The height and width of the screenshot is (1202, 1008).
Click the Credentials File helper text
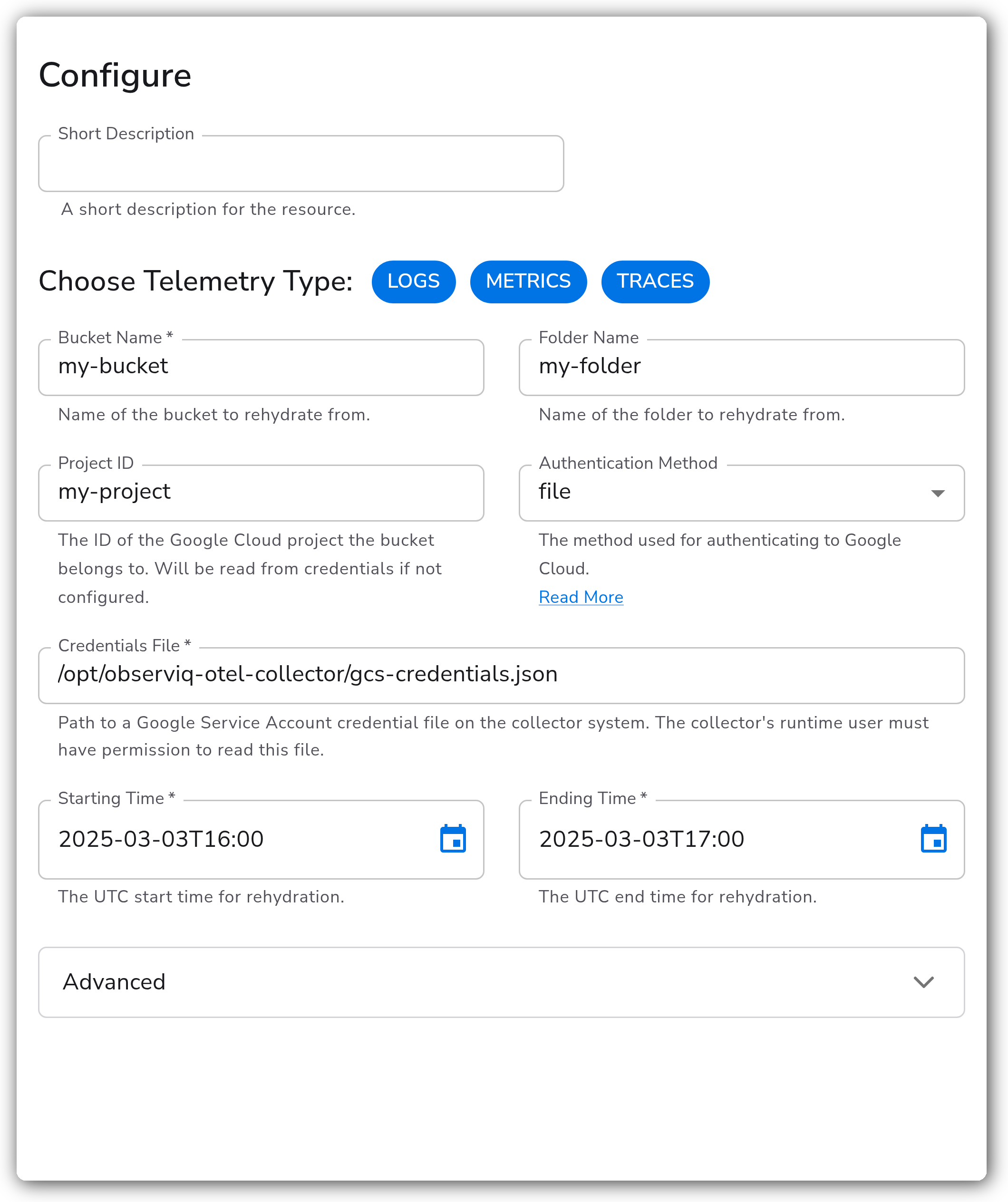click(x=493, y=736)
